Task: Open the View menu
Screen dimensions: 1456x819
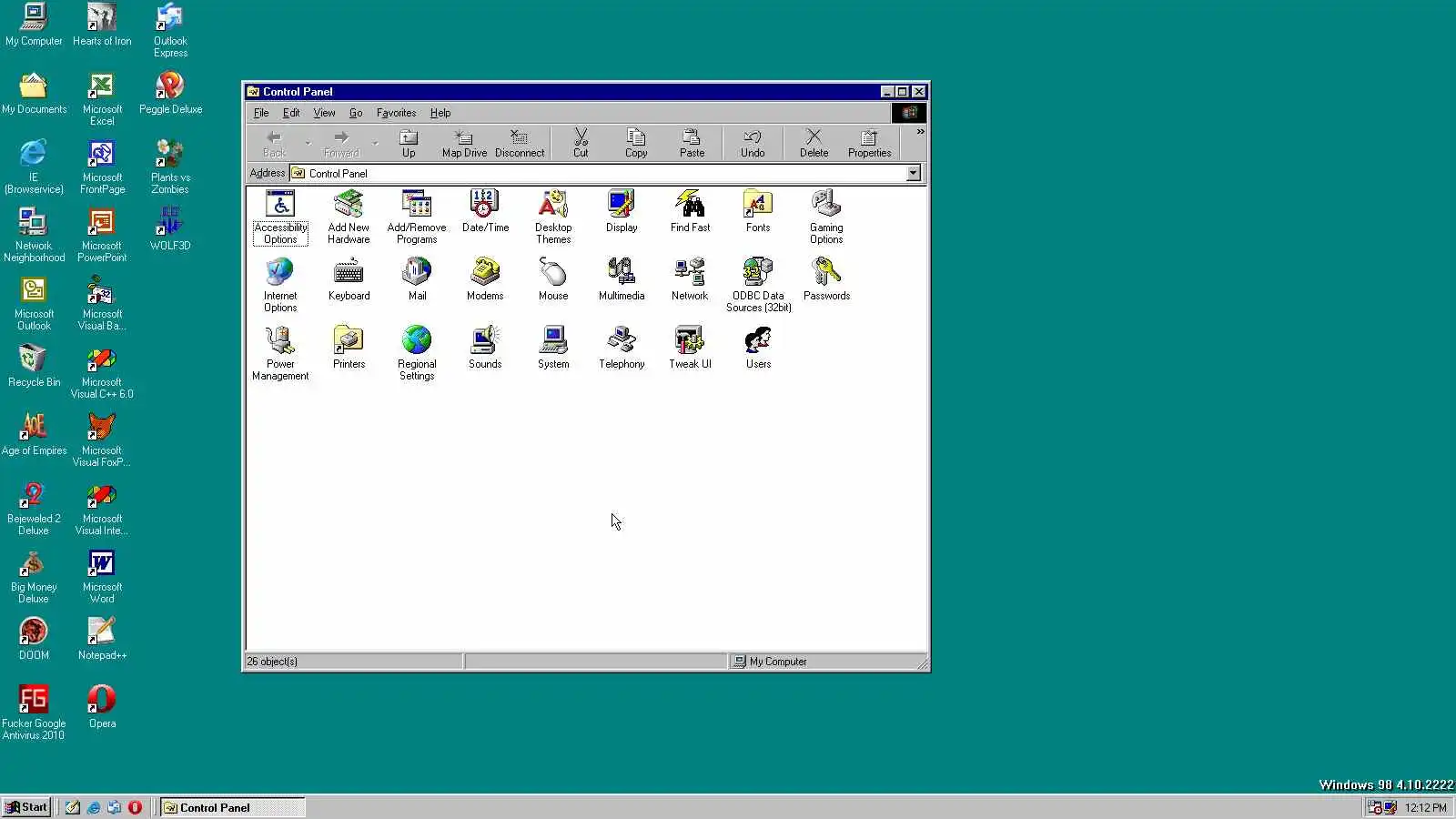Action: pyautogui.click(x=324, y=113)
